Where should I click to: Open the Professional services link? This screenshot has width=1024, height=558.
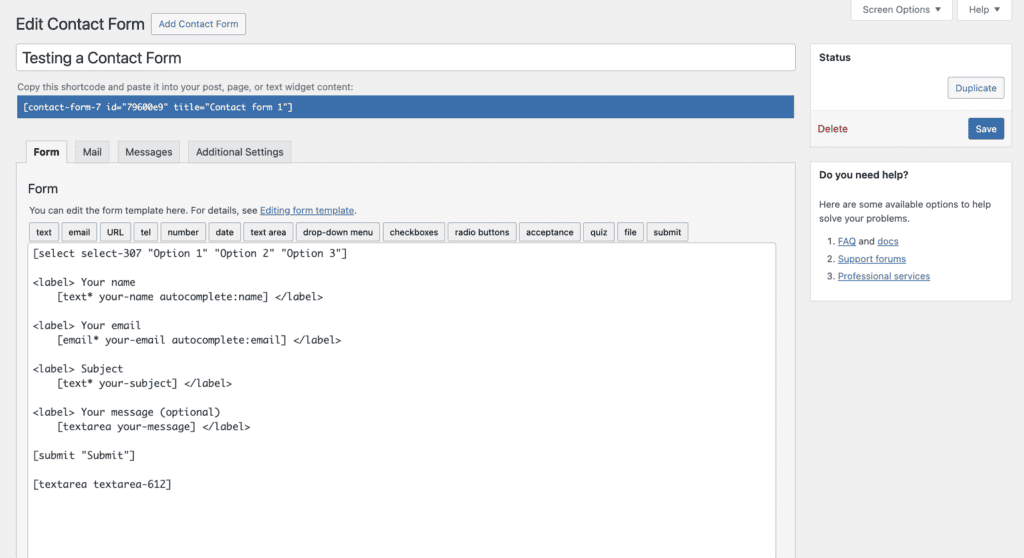point(884,276)
